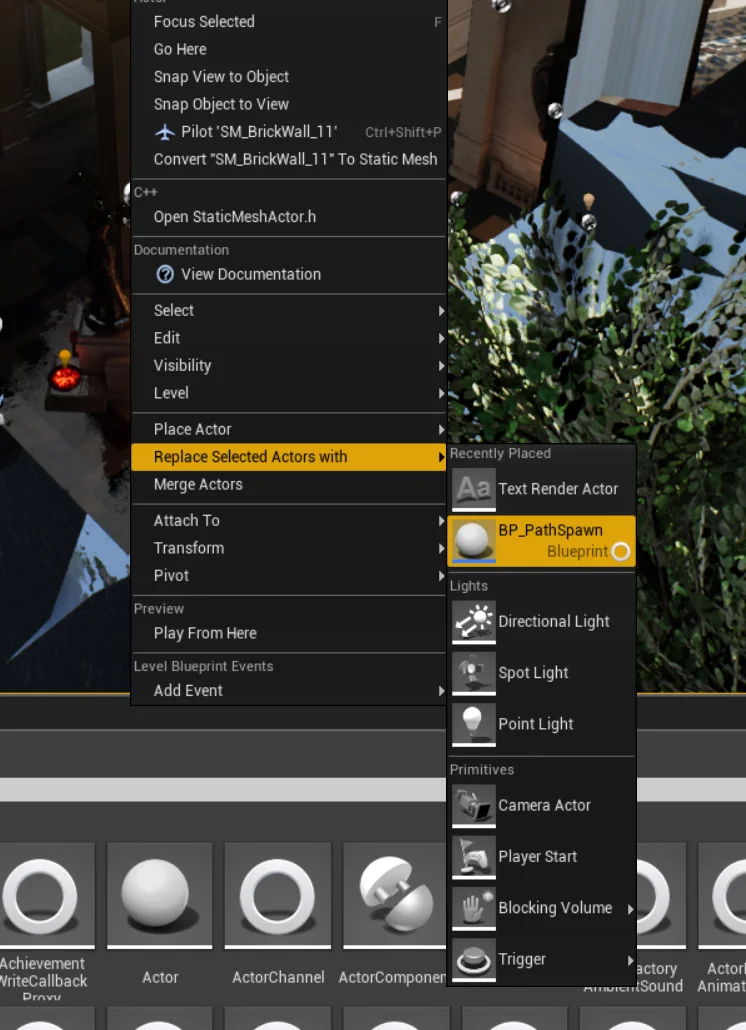Expand the Pivot submenu
Viewport: 746px width, 1030px height.
coord(289,576)
